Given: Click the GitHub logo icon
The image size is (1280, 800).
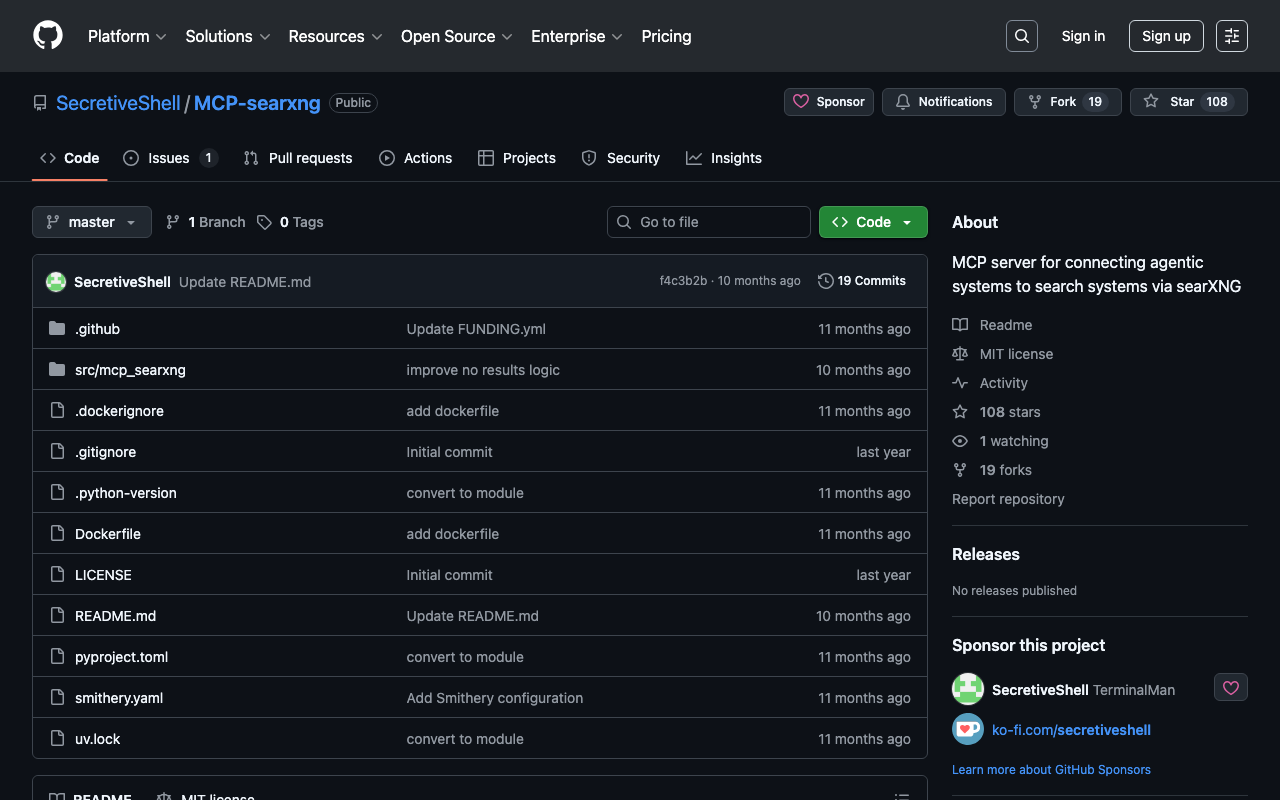Looking at the screenshot, I should pos(48,36).
